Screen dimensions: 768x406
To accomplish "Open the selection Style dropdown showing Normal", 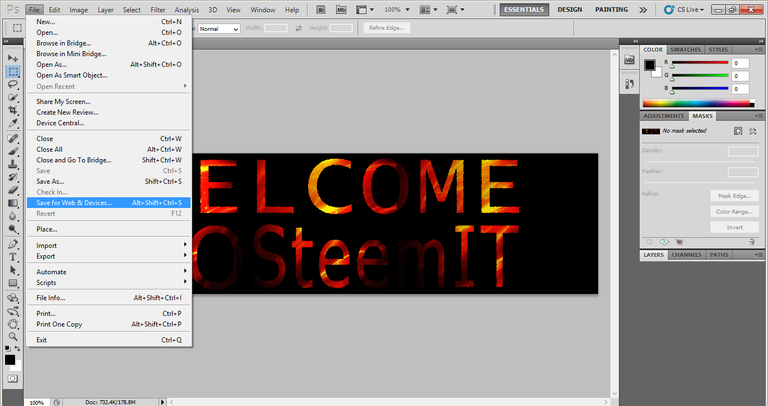I will pyautogui.click(x=218, y=29).
